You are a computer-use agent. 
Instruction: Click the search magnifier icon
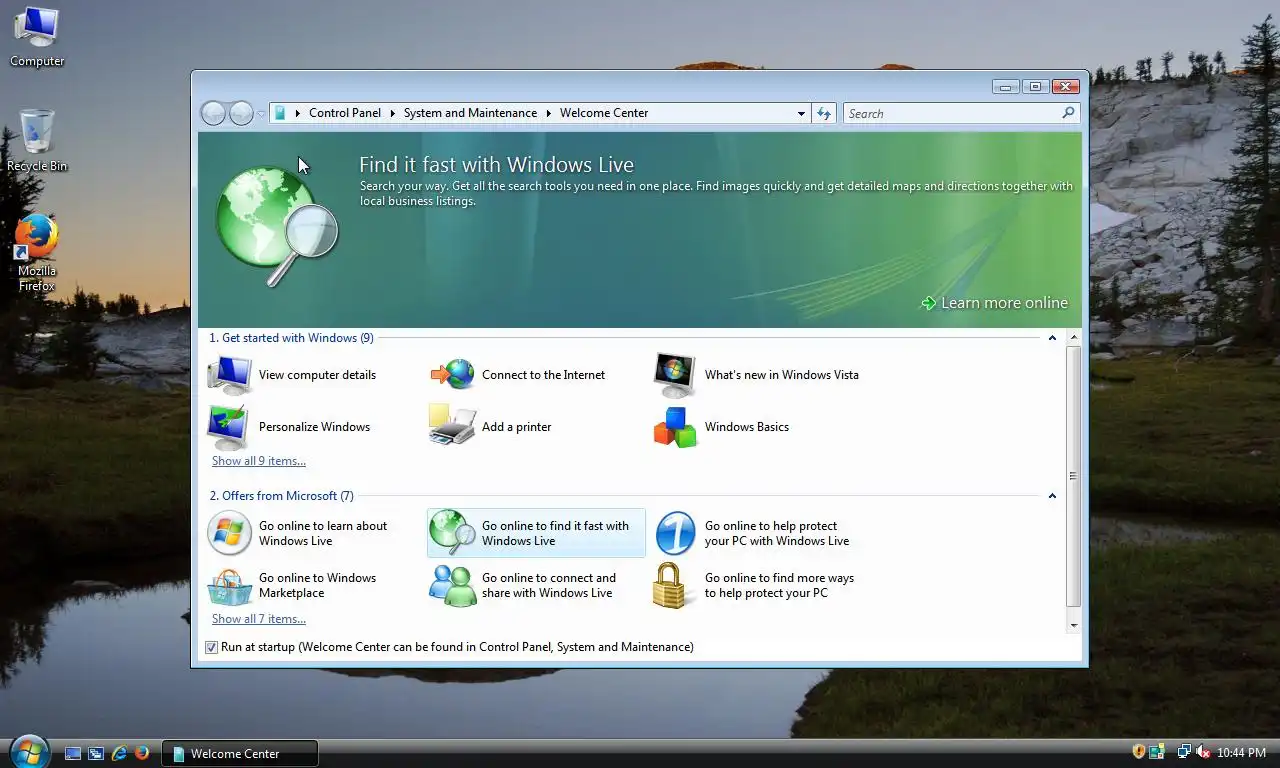pyautogui.click(x=1068, y=113)
